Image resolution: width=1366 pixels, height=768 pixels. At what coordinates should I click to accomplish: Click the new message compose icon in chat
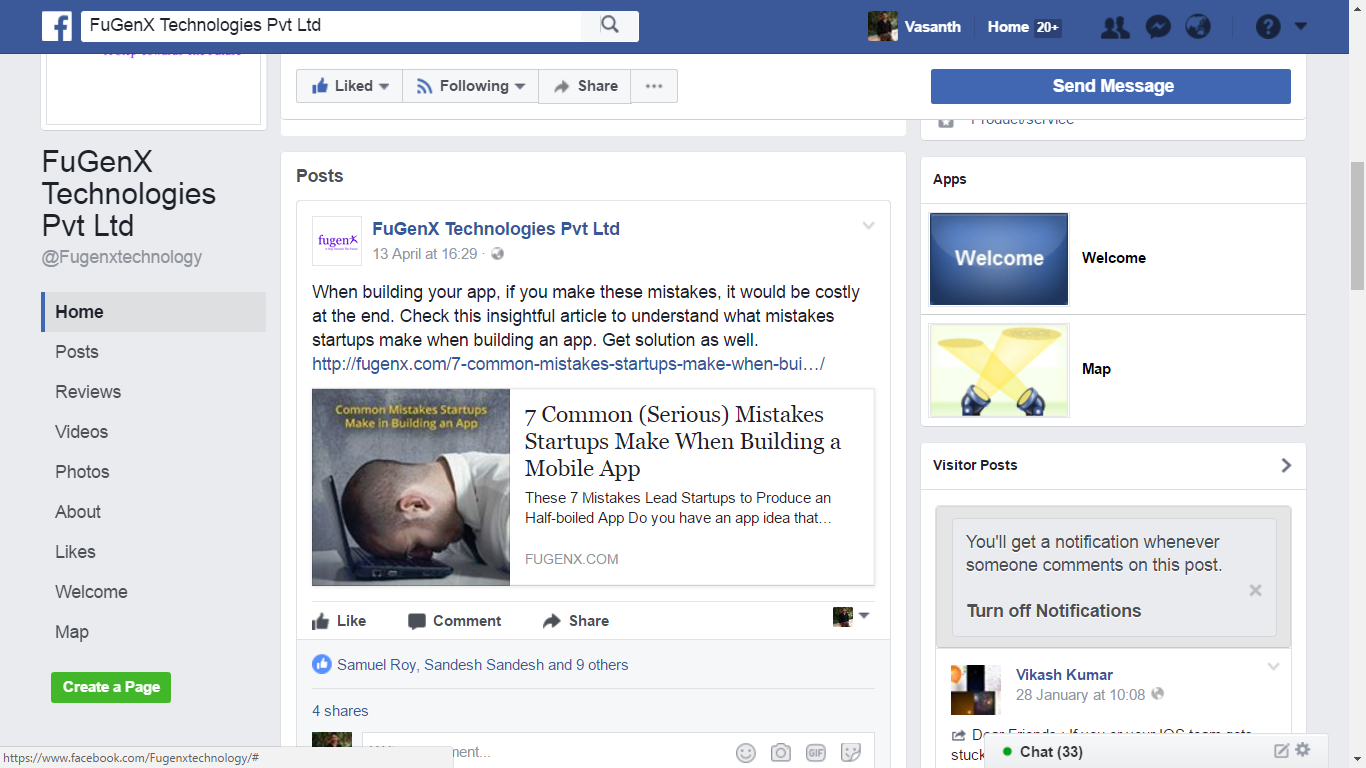[x=1281, y=751]
